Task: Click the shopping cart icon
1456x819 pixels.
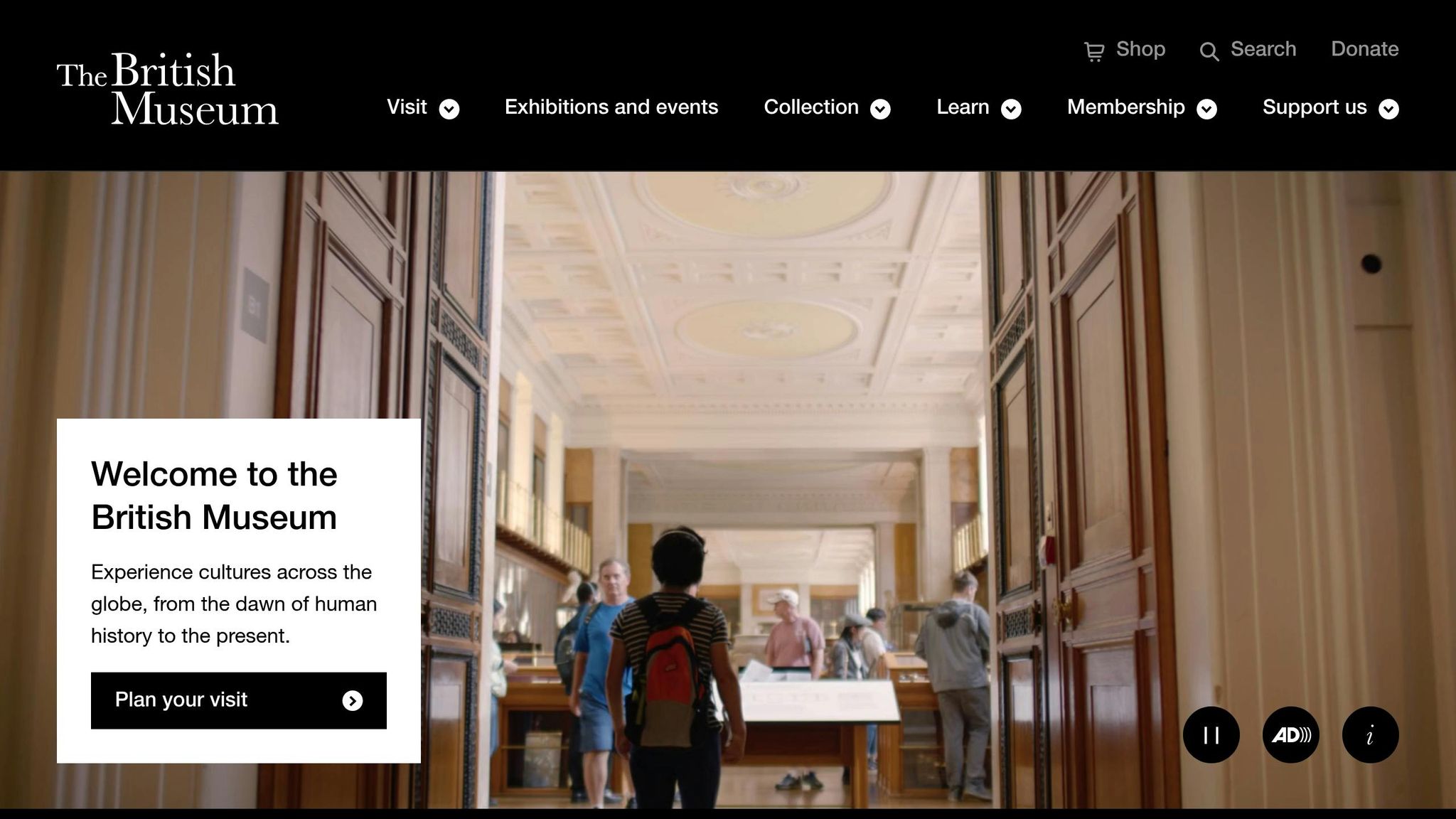Action: click(x=1094, y=52)
